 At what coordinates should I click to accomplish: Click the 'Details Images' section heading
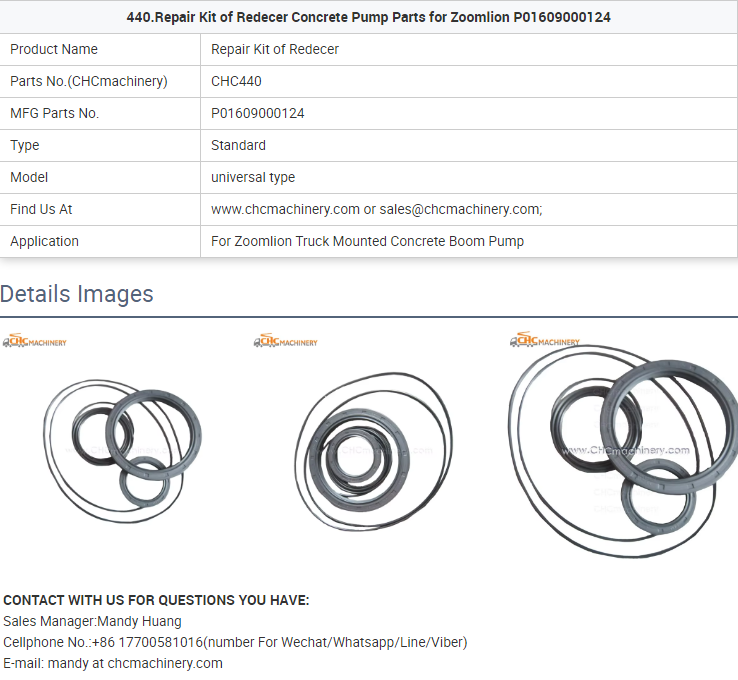77,294
